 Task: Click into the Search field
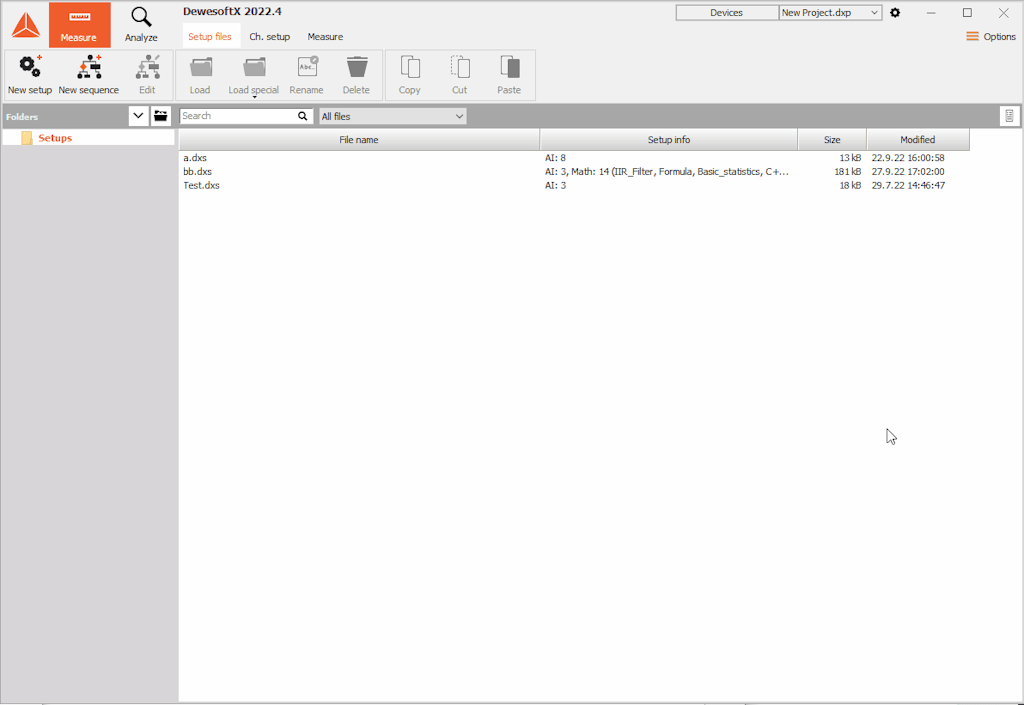click(x=238, y=116)
